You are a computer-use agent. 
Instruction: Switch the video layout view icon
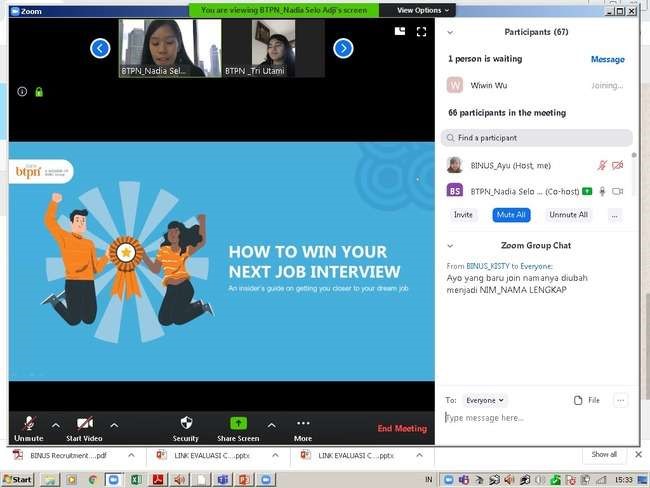(x=400, y=31)
